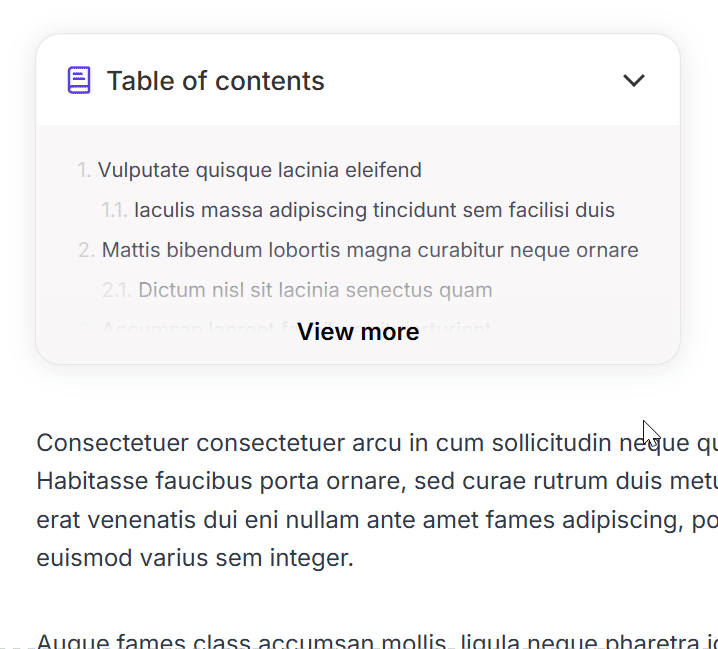The height and width of the screenshot is (649, 718).
Task: Click the paragraph starting "Augue fames class"
Action: pyautogui.click(x=300, y=640)
